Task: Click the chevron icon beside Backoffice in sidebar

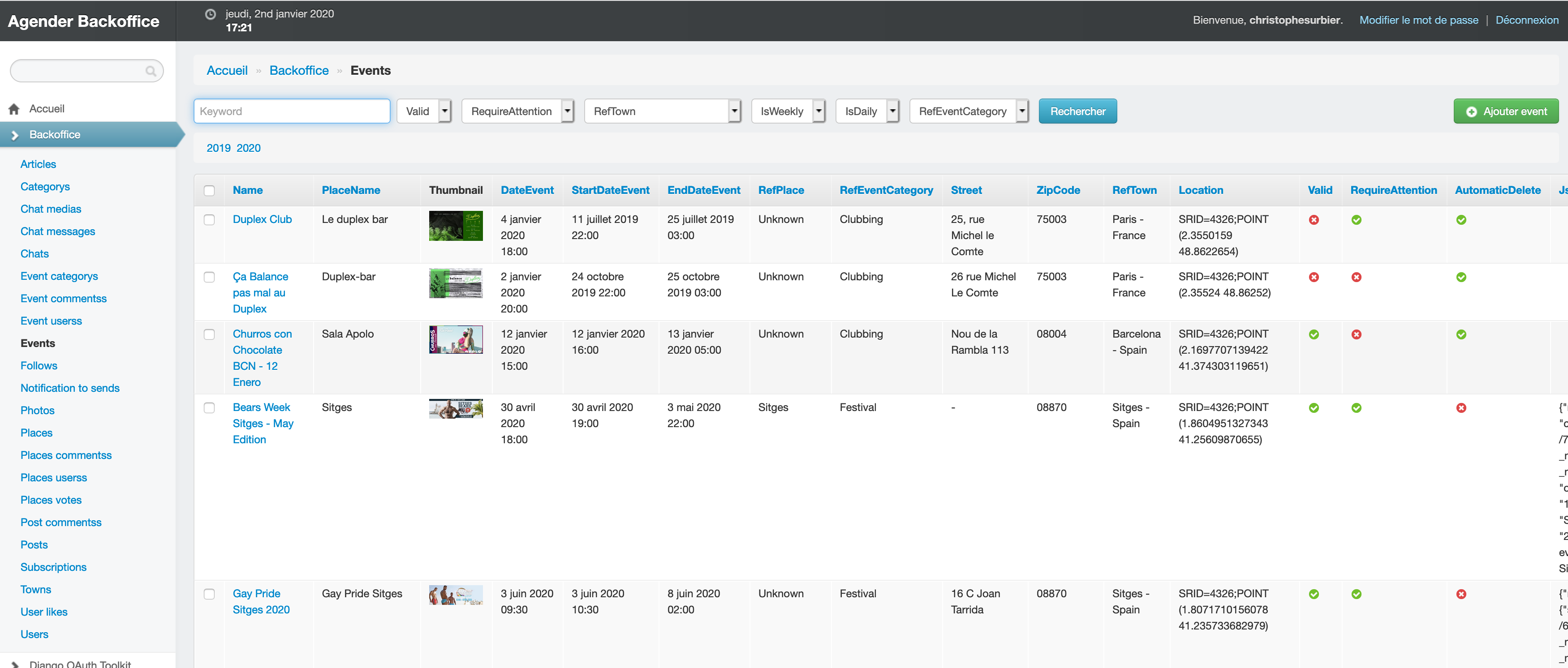Action: click(15, 135)
